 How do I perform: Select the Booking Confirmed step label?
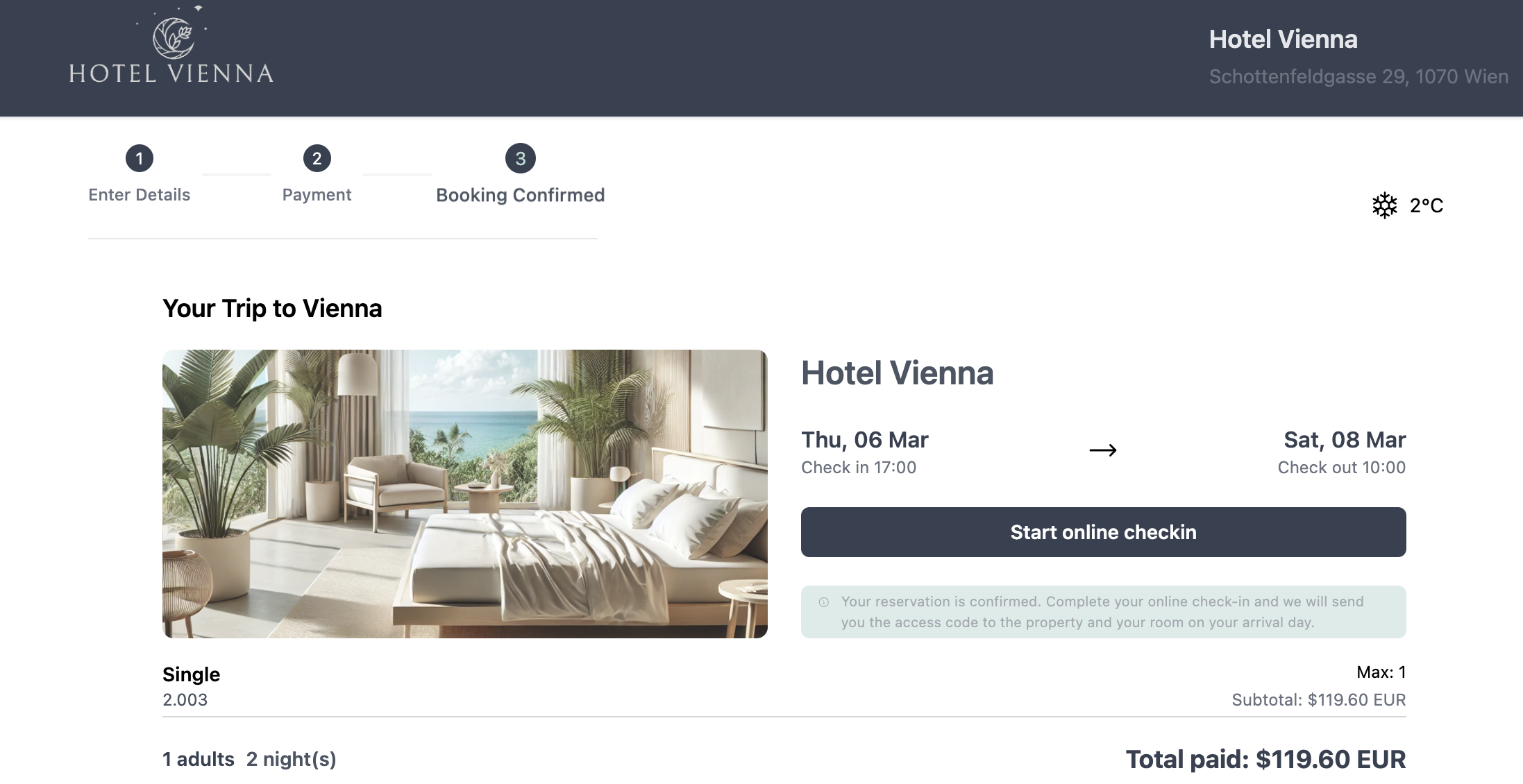[521, 196]
